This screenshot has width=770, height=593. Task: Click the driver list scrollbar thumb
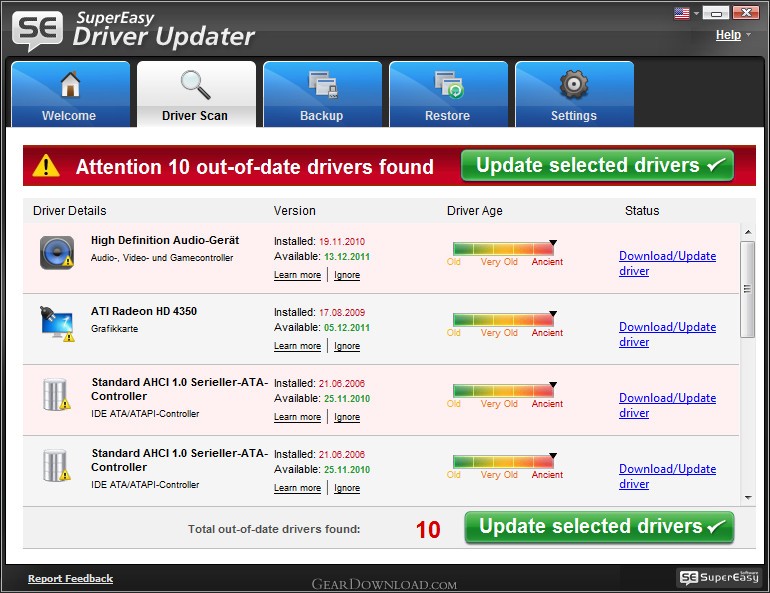point(747,289)
